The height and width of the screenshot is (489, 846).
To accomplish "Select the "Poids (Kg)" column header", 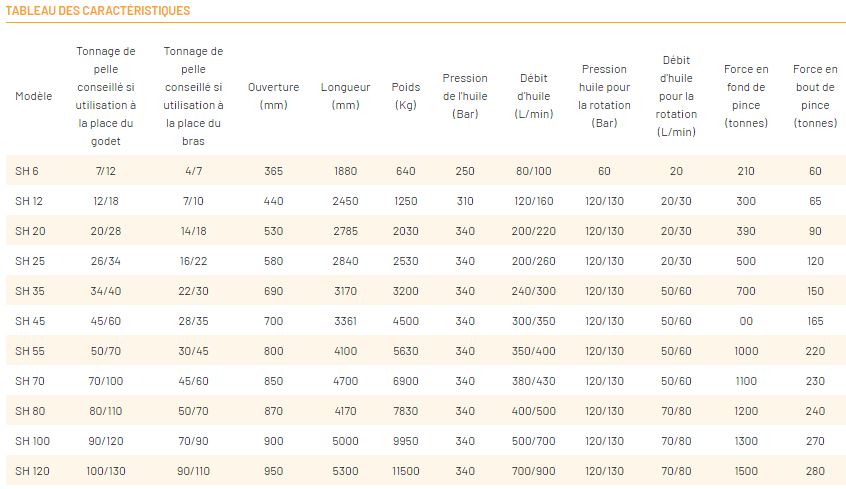I will pyautogui.click(x=405, y=96).
